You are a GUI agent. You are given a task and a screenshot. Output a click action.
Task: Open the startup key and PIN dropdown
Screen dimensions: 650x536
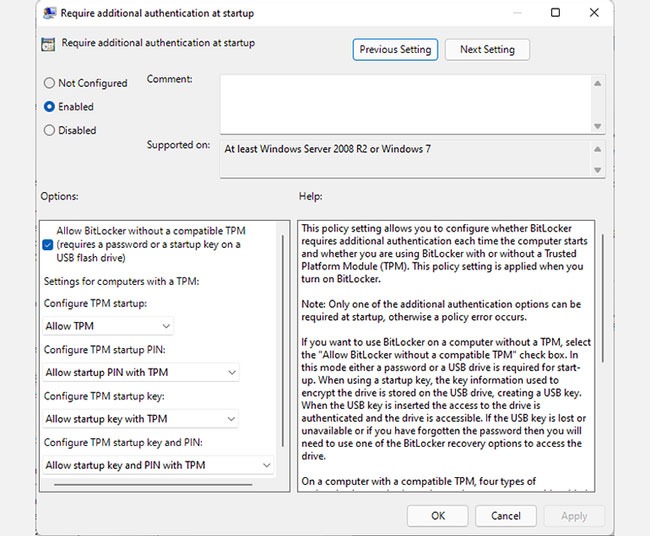click(x=158, y=465)
